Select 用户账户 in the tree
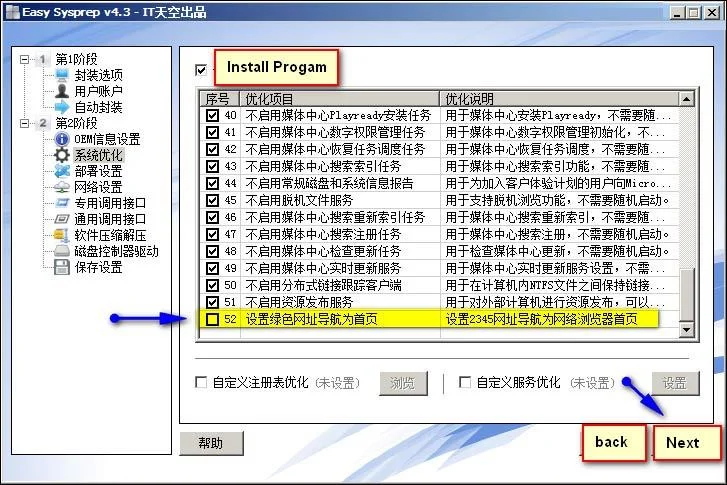Viewport: 727px width, 485px height. [x=99, y=91]
